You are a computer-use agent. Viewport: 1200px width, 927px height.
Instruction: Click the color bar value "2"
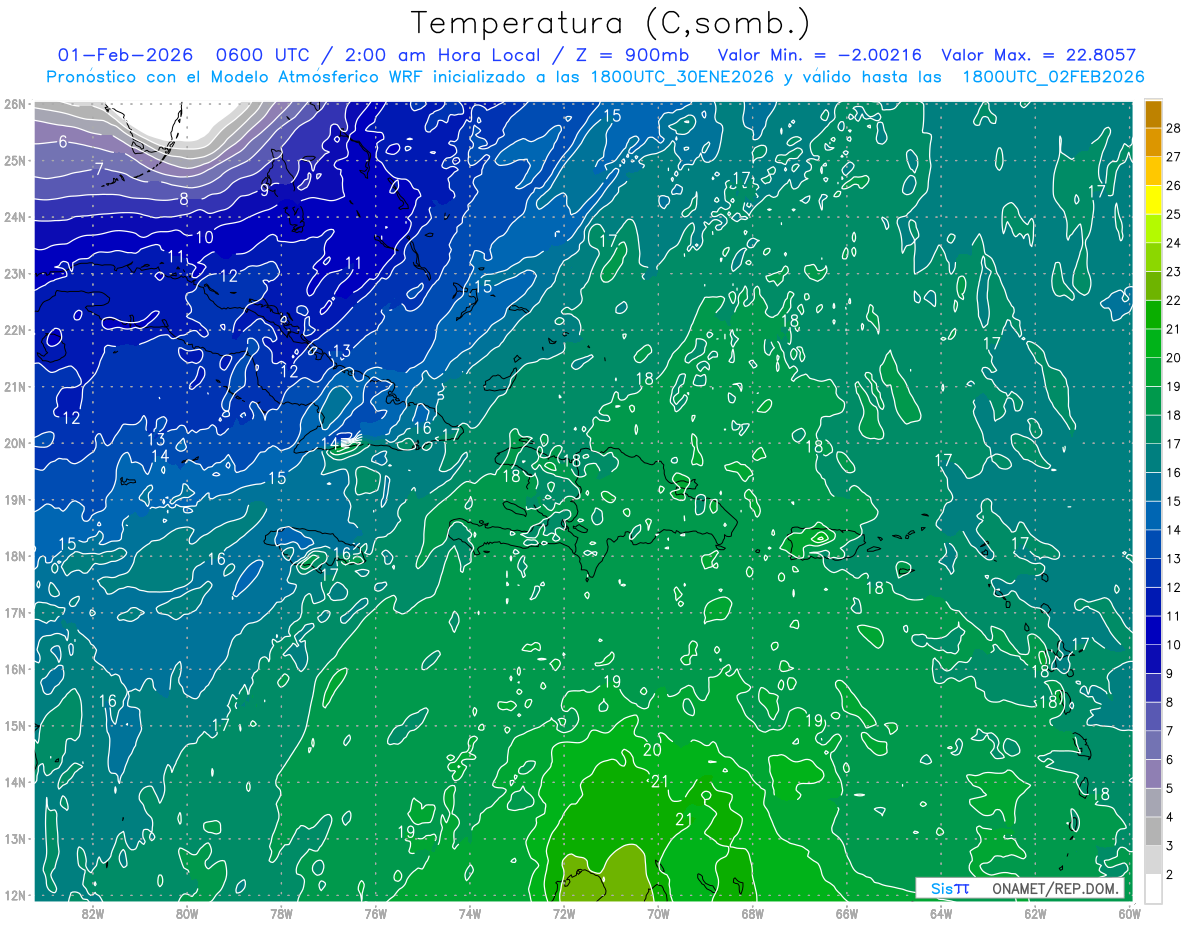click(1170, 875)
